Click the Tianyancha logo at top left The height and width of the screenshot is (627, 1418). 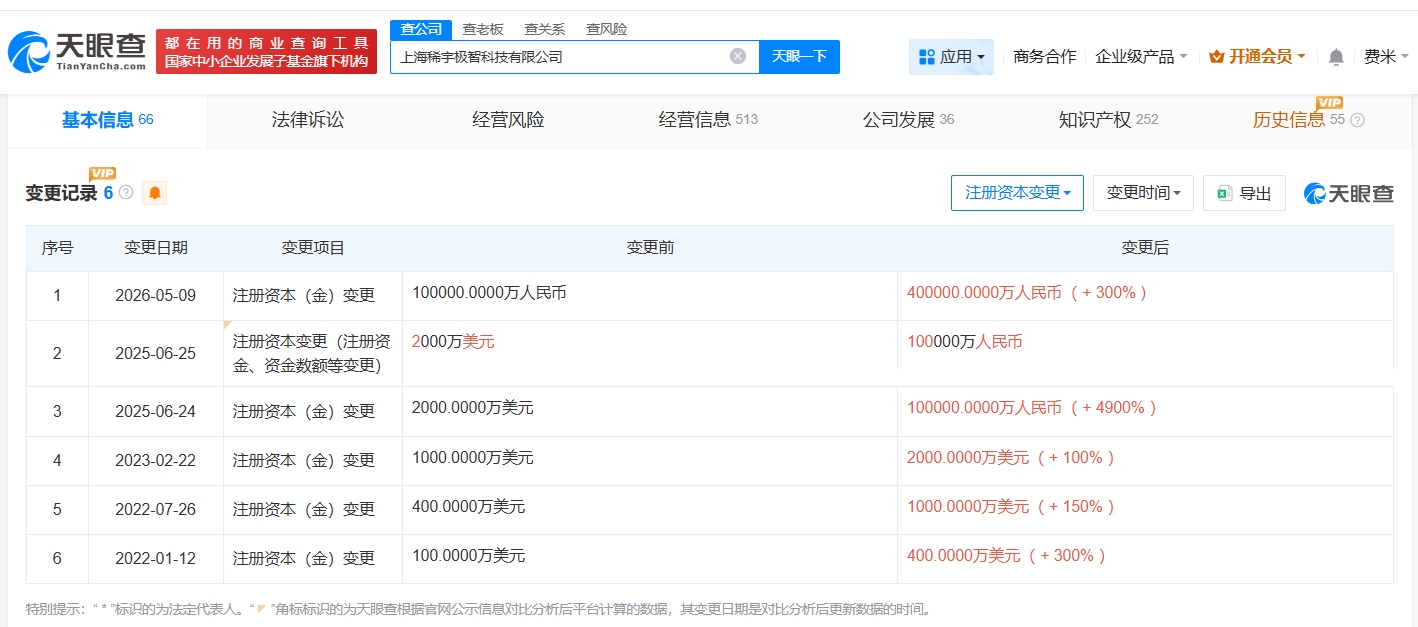tap(76, 52)
